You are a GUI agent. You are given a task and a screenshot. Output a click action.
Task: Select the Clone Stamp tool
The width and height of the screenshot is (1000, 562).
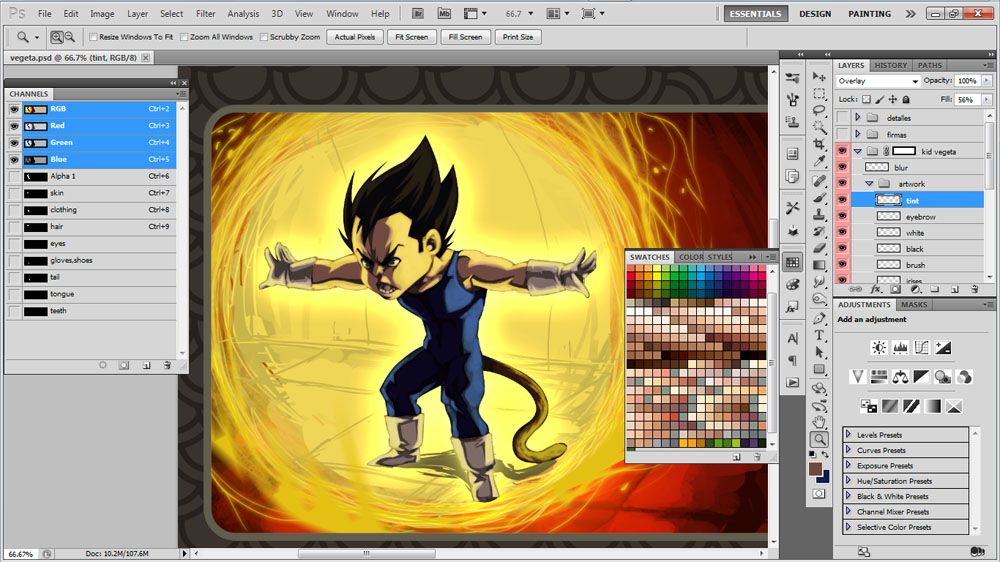click(819, 215)
